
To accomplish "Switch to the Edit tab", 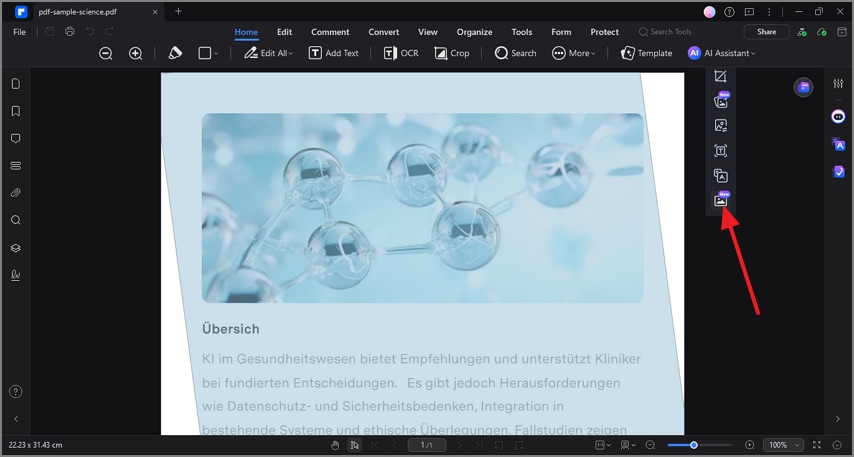I will click(x=284, y=32).
